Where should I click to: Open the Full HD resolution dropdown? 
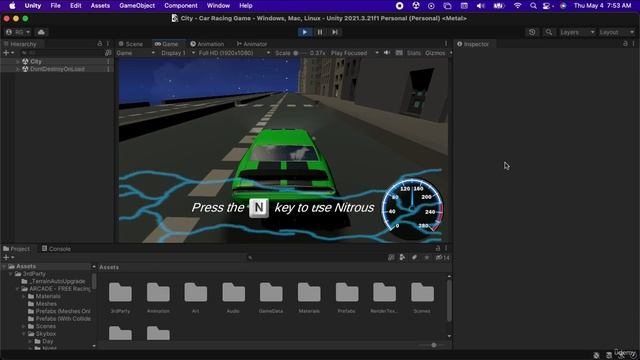(234, 53)
